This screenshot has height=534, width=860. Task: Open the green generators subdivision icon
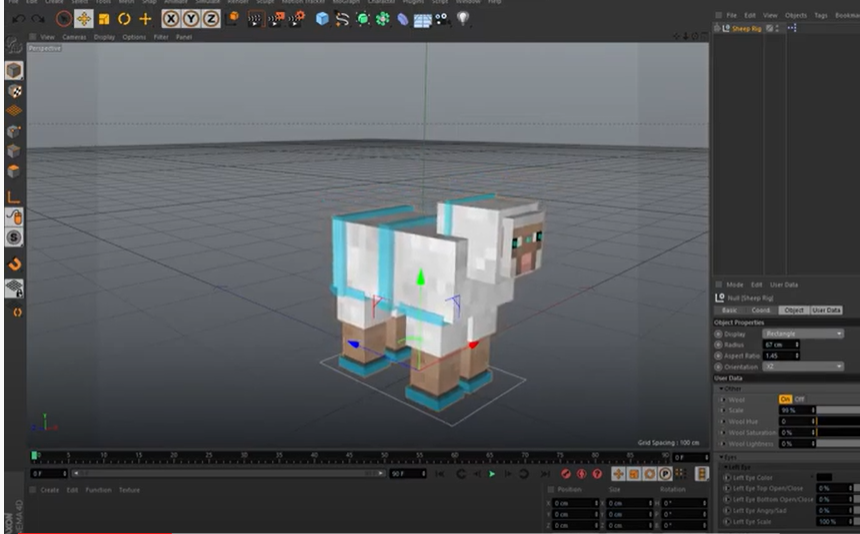[x=363, y=19]
